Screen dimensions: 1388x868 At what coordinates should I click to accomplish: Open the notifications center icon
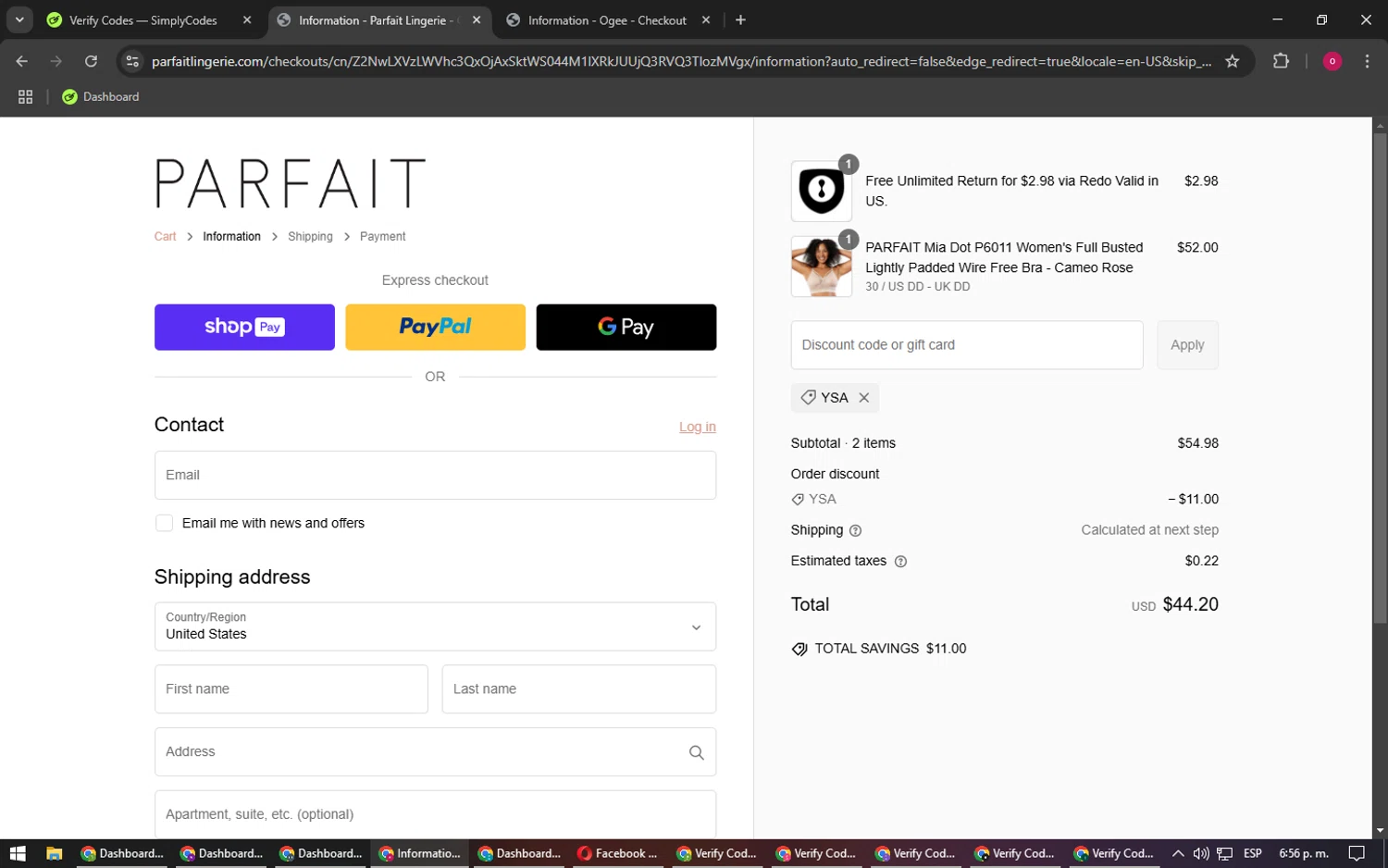(1357, 853)
